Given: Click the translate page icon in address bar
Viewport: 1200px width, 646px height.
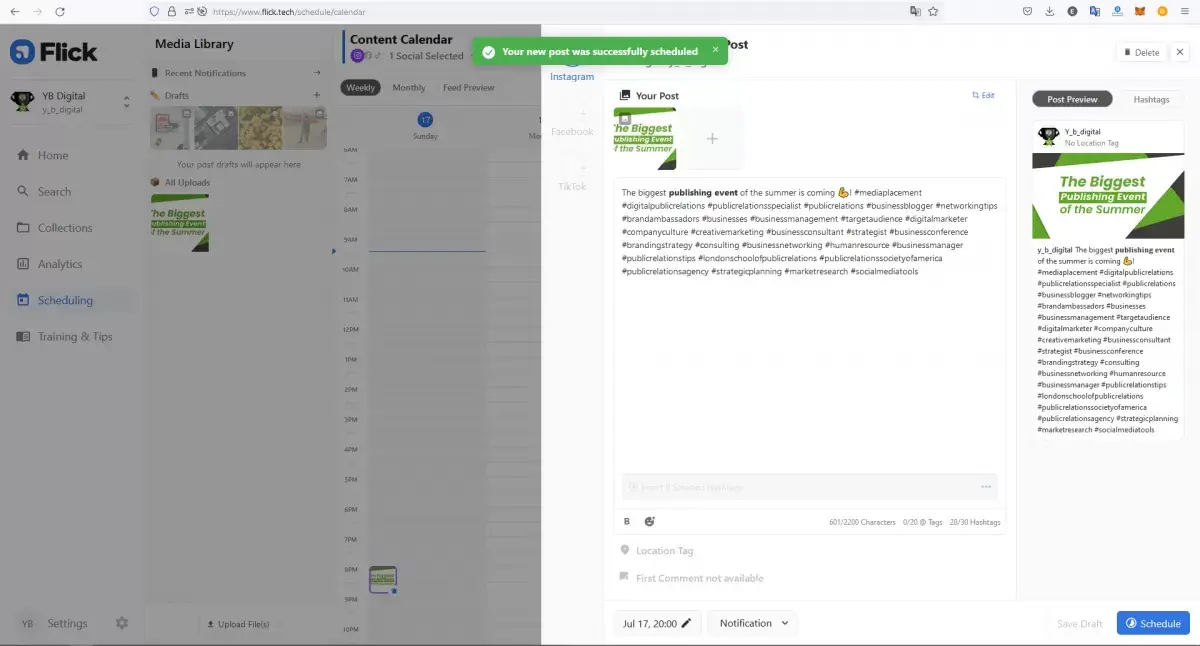Looking at the screenshot, I should (x=914, y=11).
